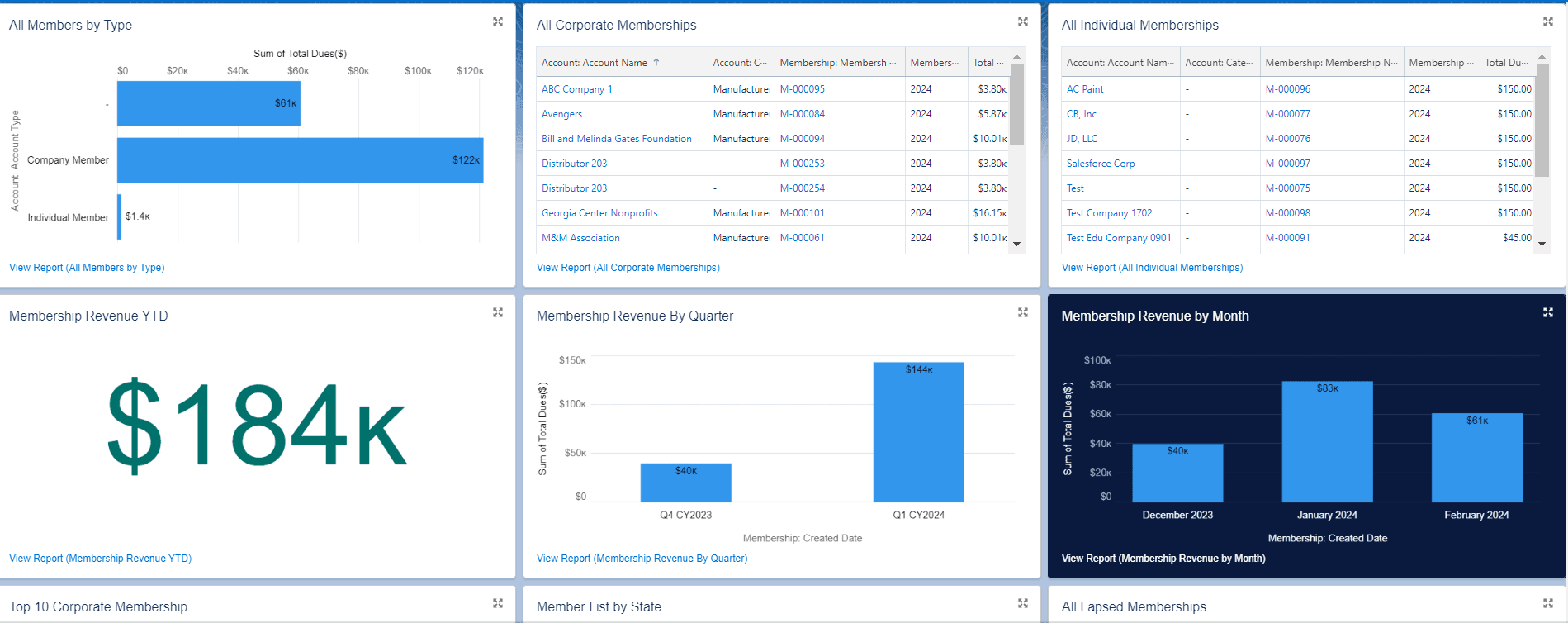Click the Corporate Memberships scrollbar thumb

(x=1017, y=105)
